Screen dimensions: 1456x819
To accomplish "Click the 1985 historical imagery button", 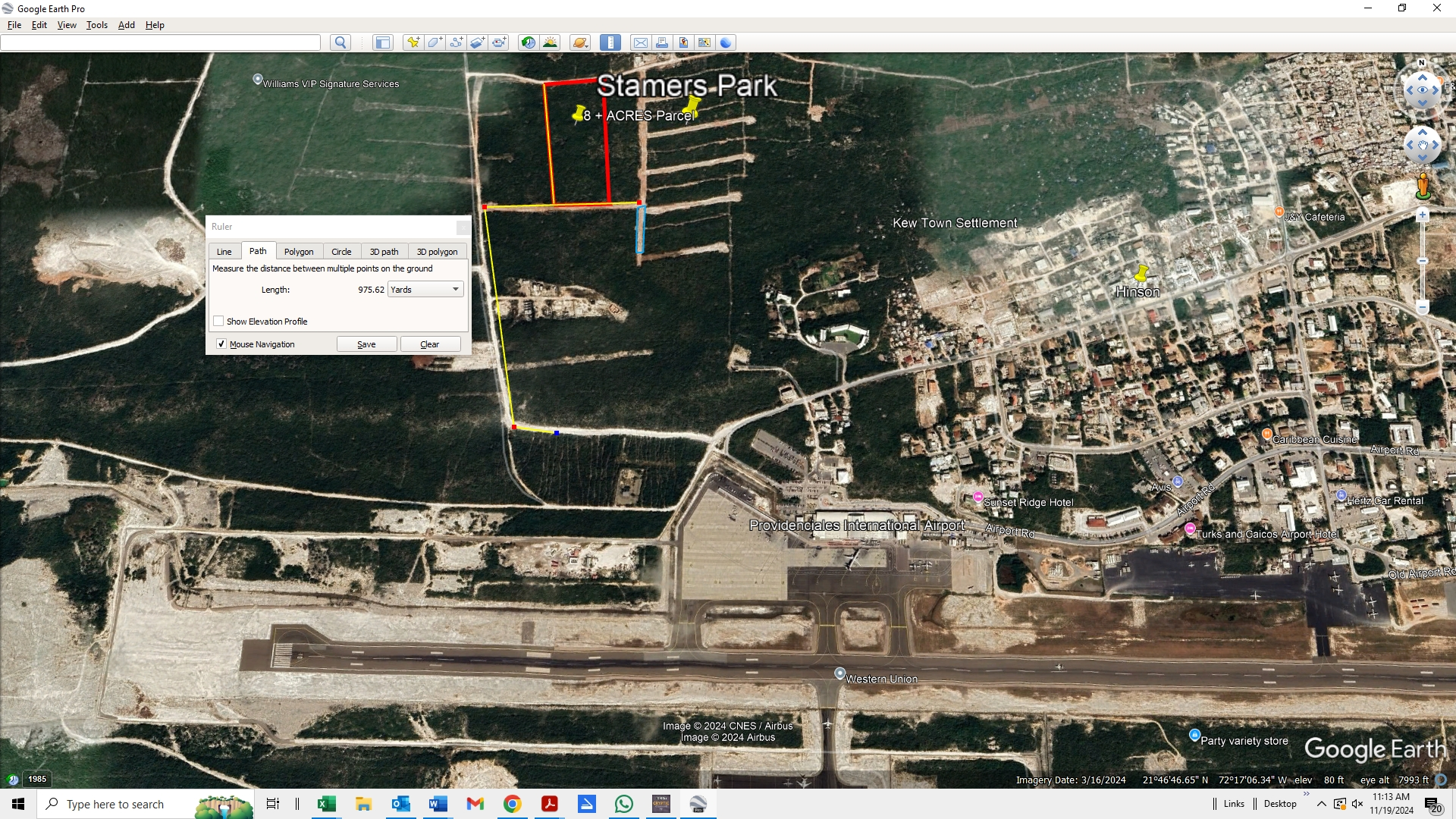I will click(x=37, y=779).
